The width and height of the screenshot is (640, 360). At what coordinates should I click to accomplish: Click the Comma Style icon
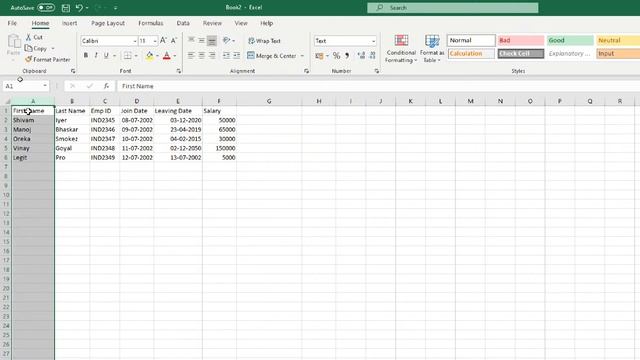[347, 56]
